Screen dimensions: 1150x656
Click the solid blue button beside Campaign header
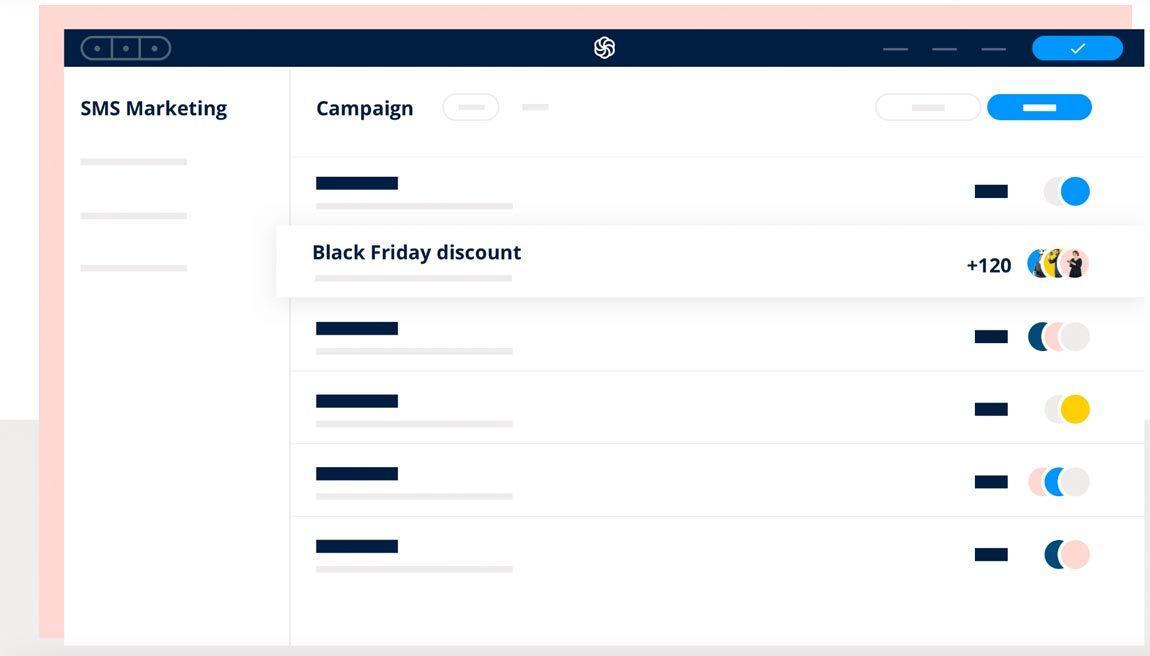[x=1039, y=107]
